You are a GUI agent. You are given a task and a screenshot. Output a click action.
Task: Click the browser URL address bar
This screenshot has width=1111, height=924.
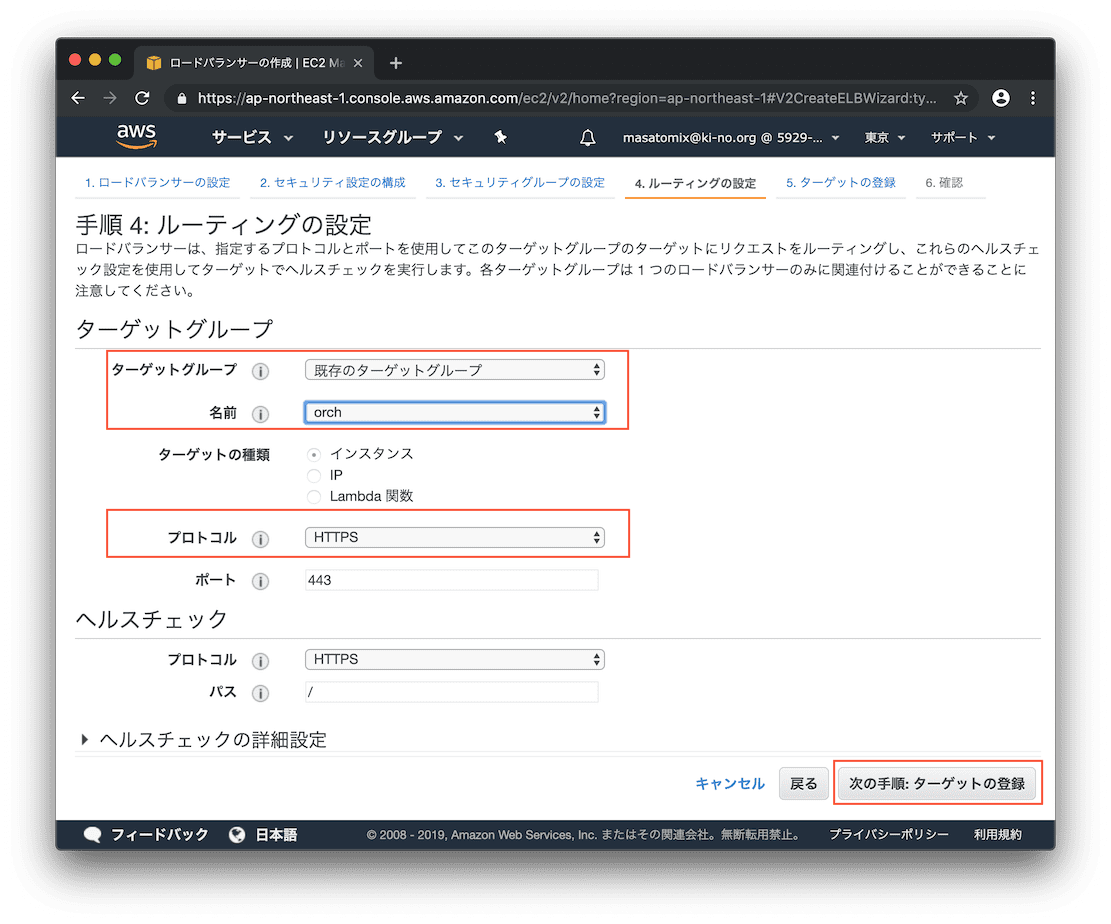point(567,98)
